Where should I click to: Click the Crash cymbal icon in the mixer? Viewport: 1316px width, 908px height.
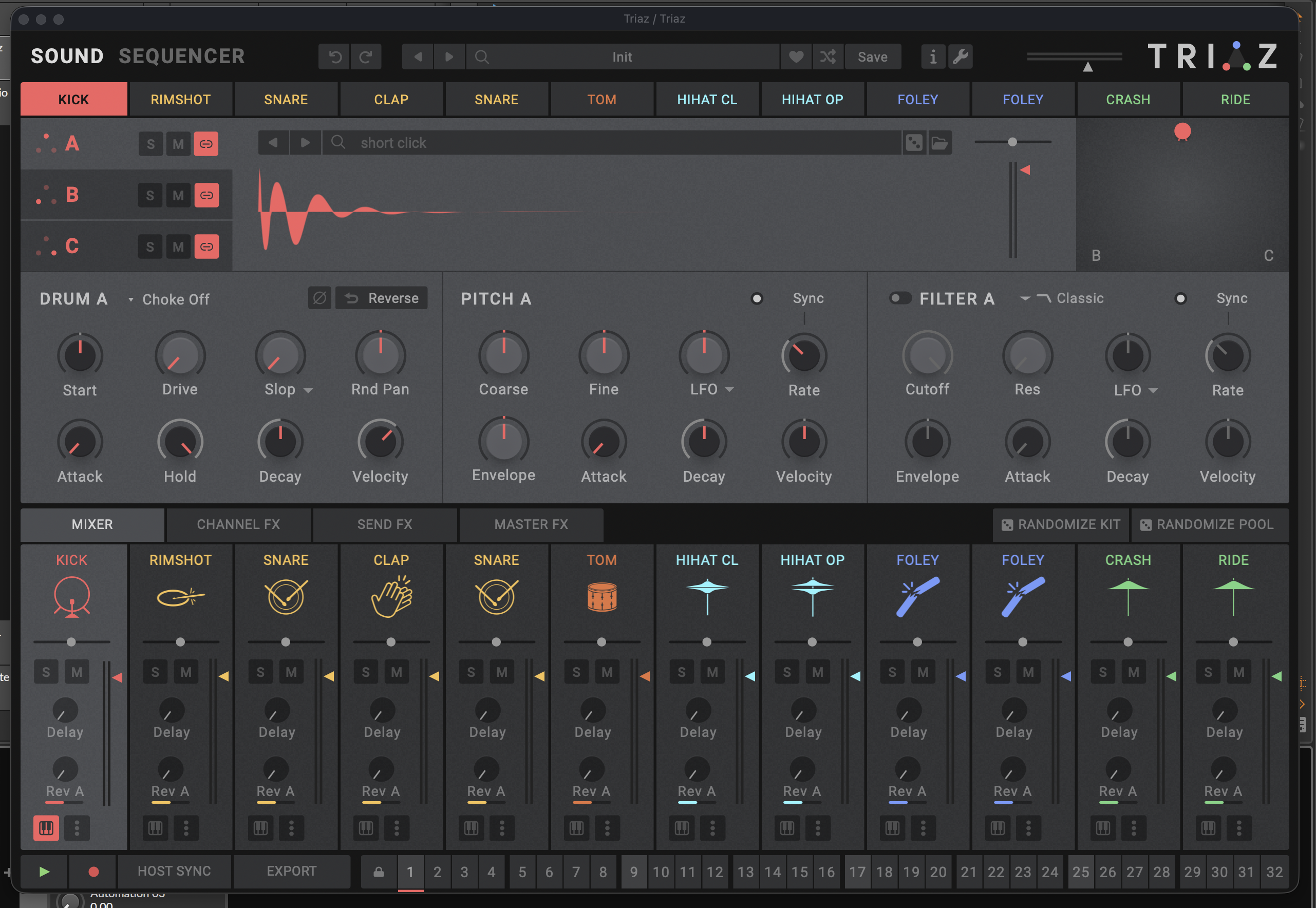pyautogui.click(x=1128, y=597)
